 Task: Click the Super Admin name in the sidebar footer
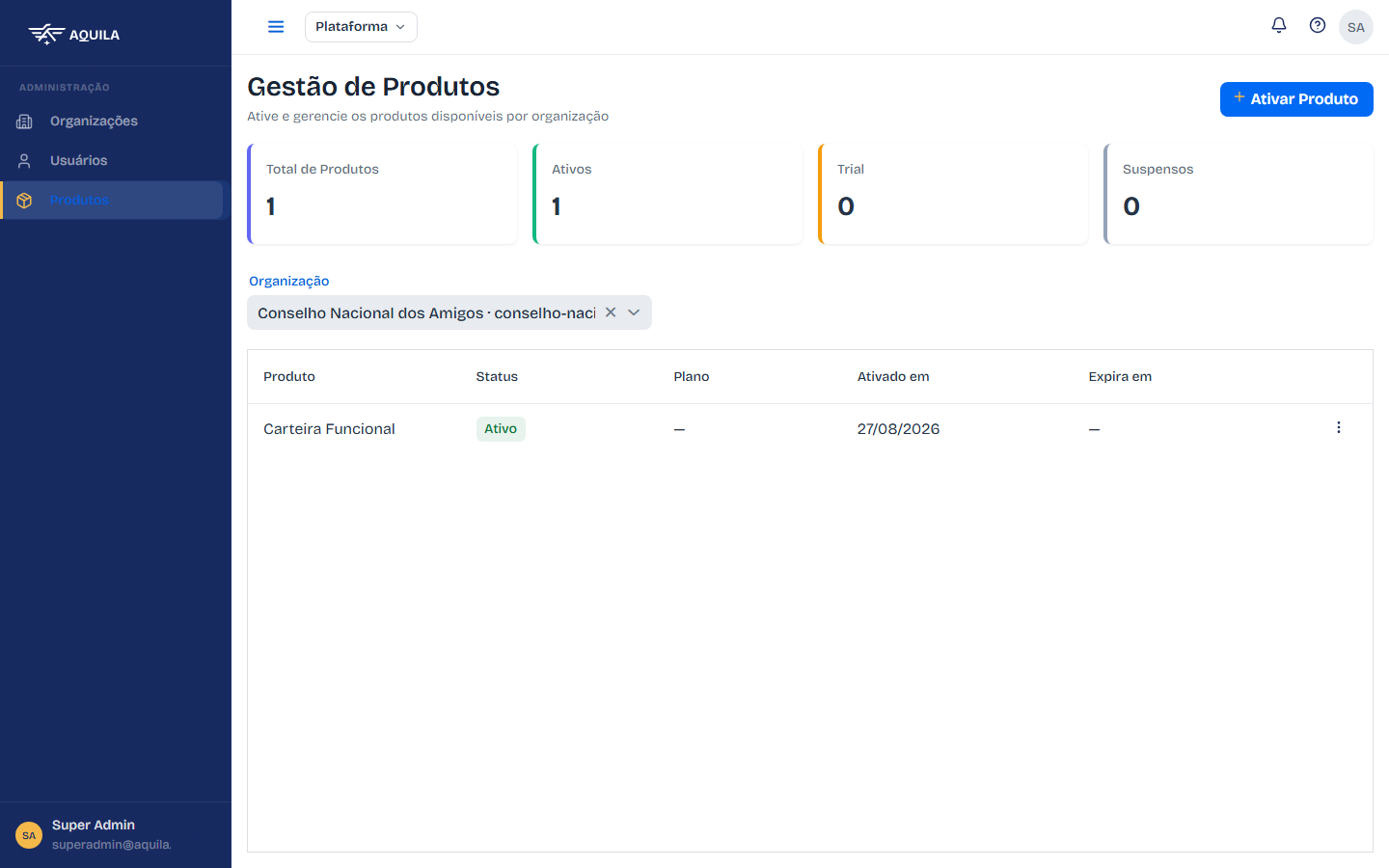click(94, 825)
